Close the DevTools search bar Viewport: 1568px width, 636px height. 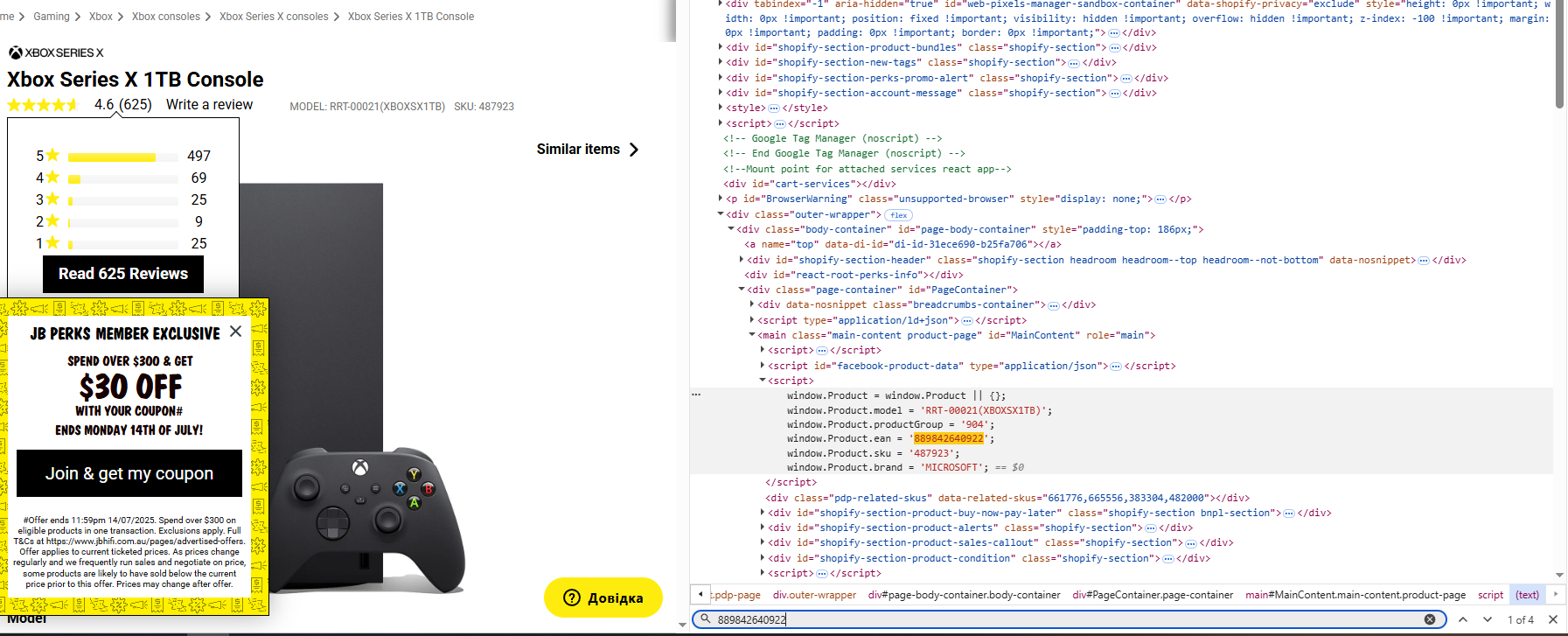1553,619
